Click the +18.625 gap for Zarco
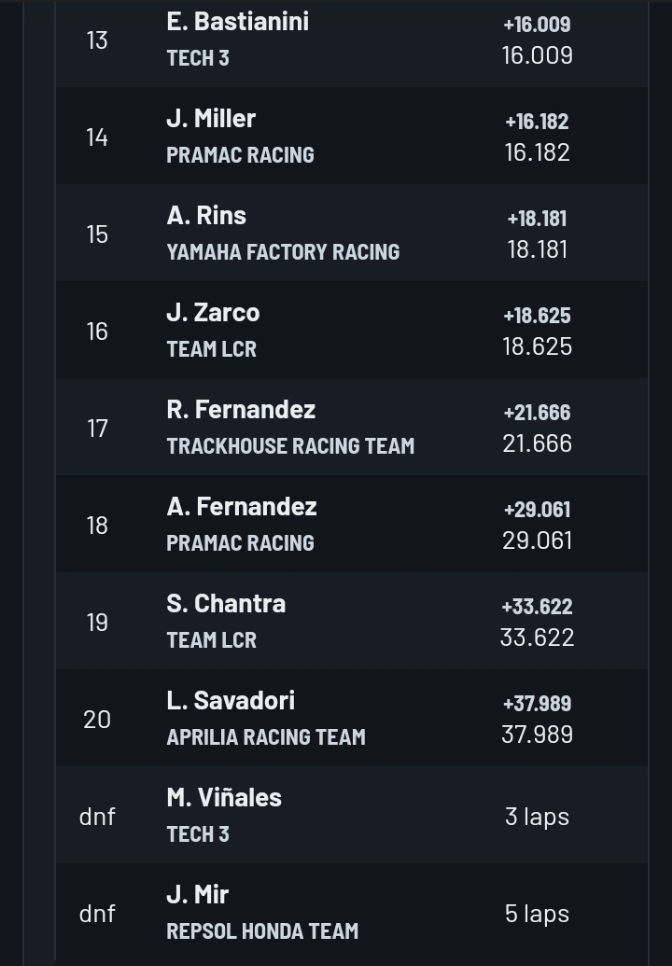The width and height of the screenshot is (672, 966). click(x=537, y=316)
